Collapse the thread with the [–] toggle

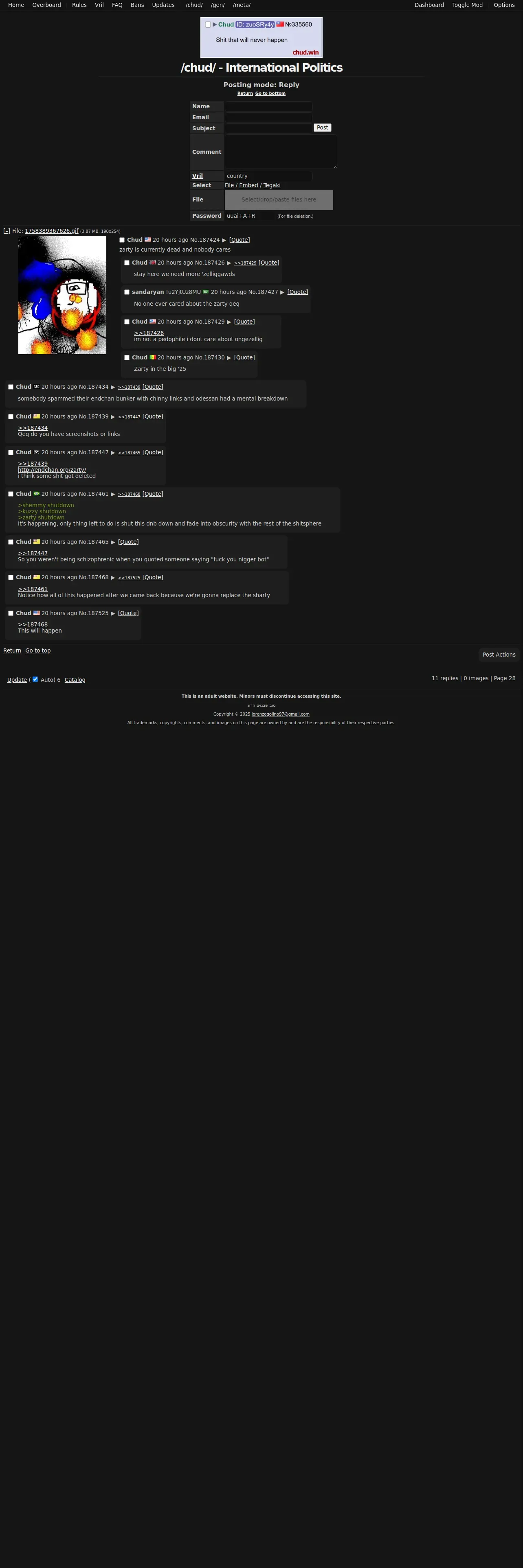(7, 231)
